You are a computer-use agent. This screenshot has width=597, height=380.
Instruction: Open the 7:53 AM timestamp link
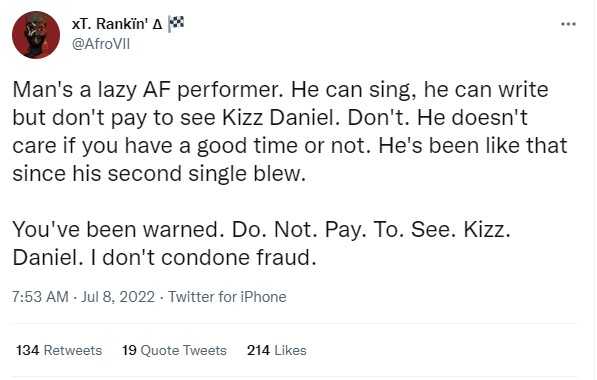(x=40, y=297)
